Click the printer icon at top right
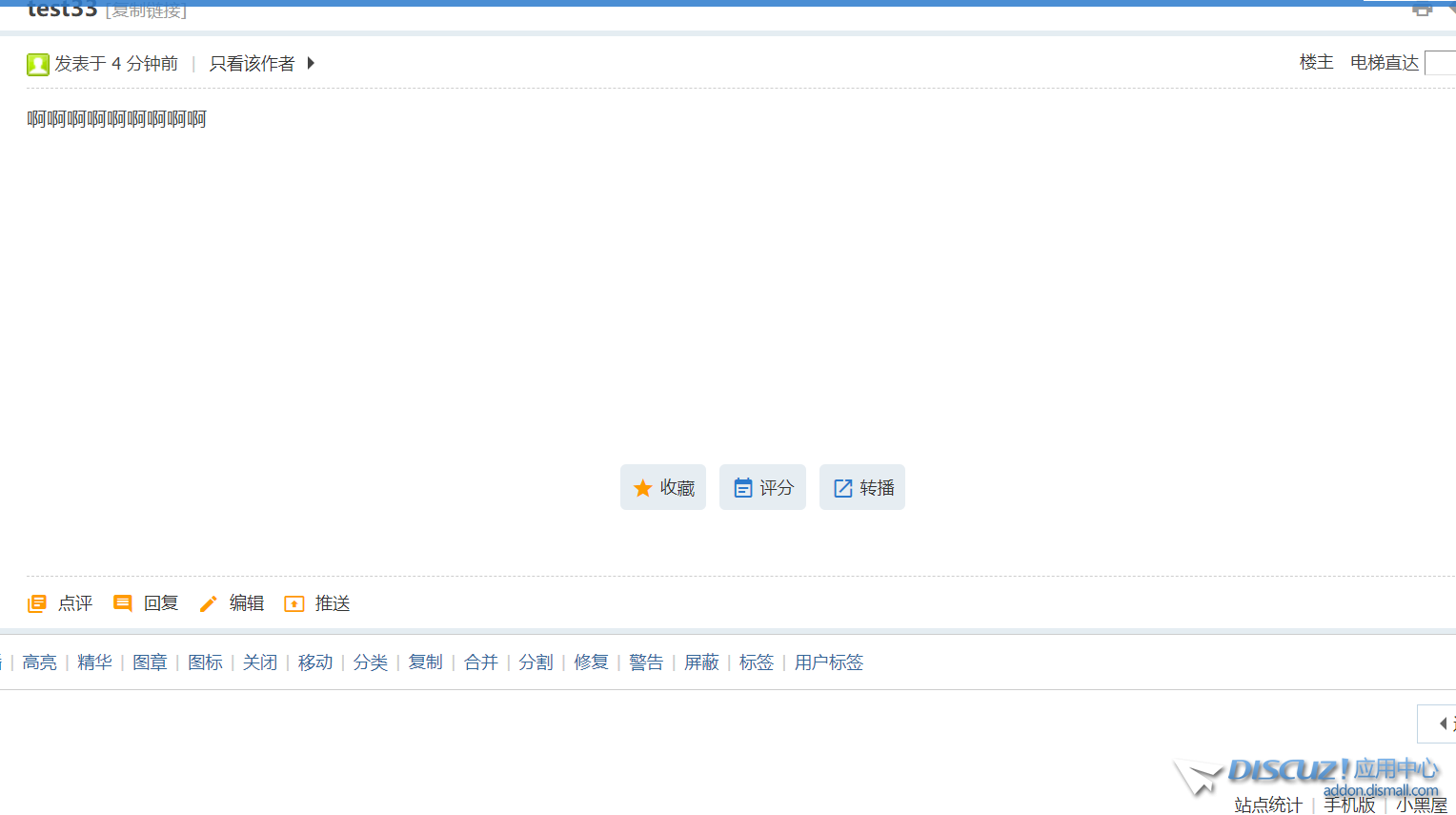This screenshot has height=815, width=1456. pyautogui.click(x=1422, y=10)
